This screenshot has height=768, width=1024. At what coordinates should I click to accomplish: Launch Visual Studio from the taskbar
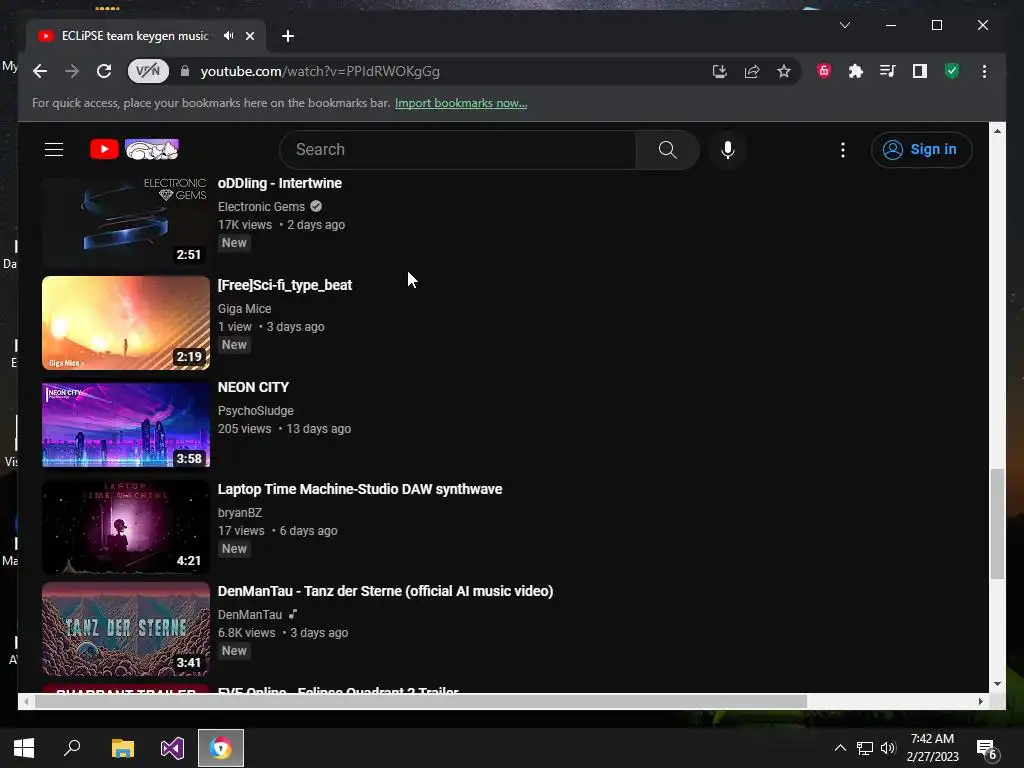172,748
